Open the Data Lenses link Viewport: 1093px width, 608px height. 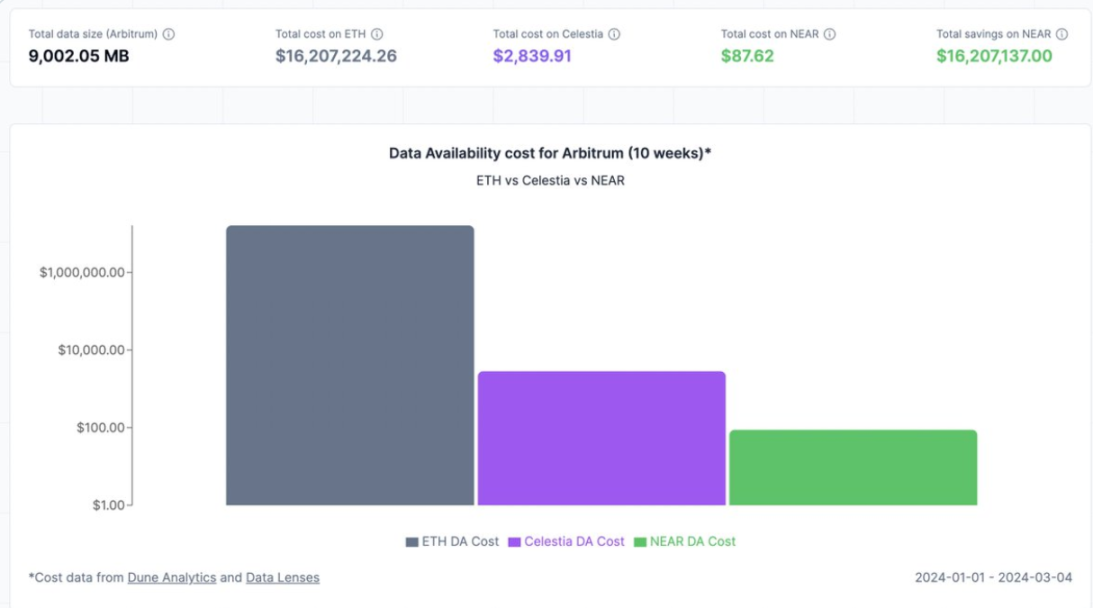pos(283,578)
